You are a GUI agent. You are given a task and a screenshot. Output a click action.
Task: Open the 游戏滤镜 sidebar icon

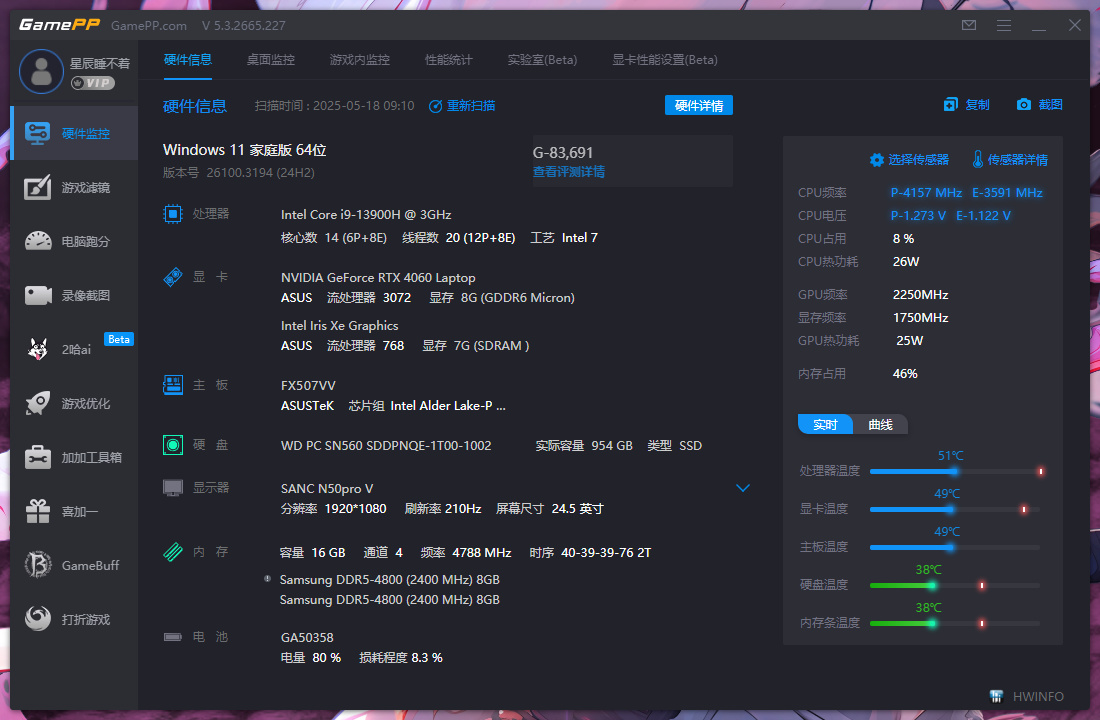coord(38,187)
